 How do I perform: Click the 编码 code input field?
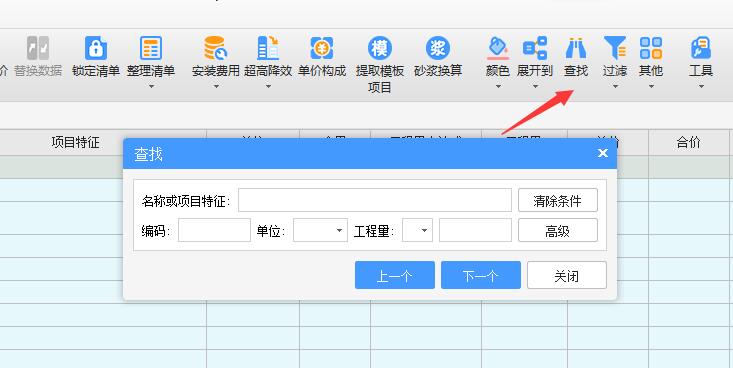[x=214, y=230]
